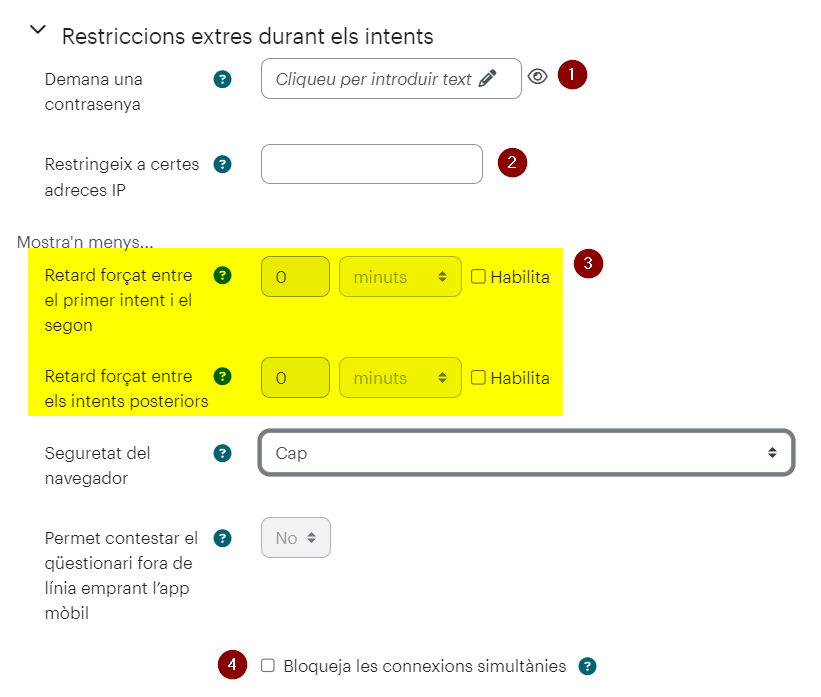821x697 pixels.
Task: Open help for Seguretat del navegador
Action: click(x=223, y=453)
